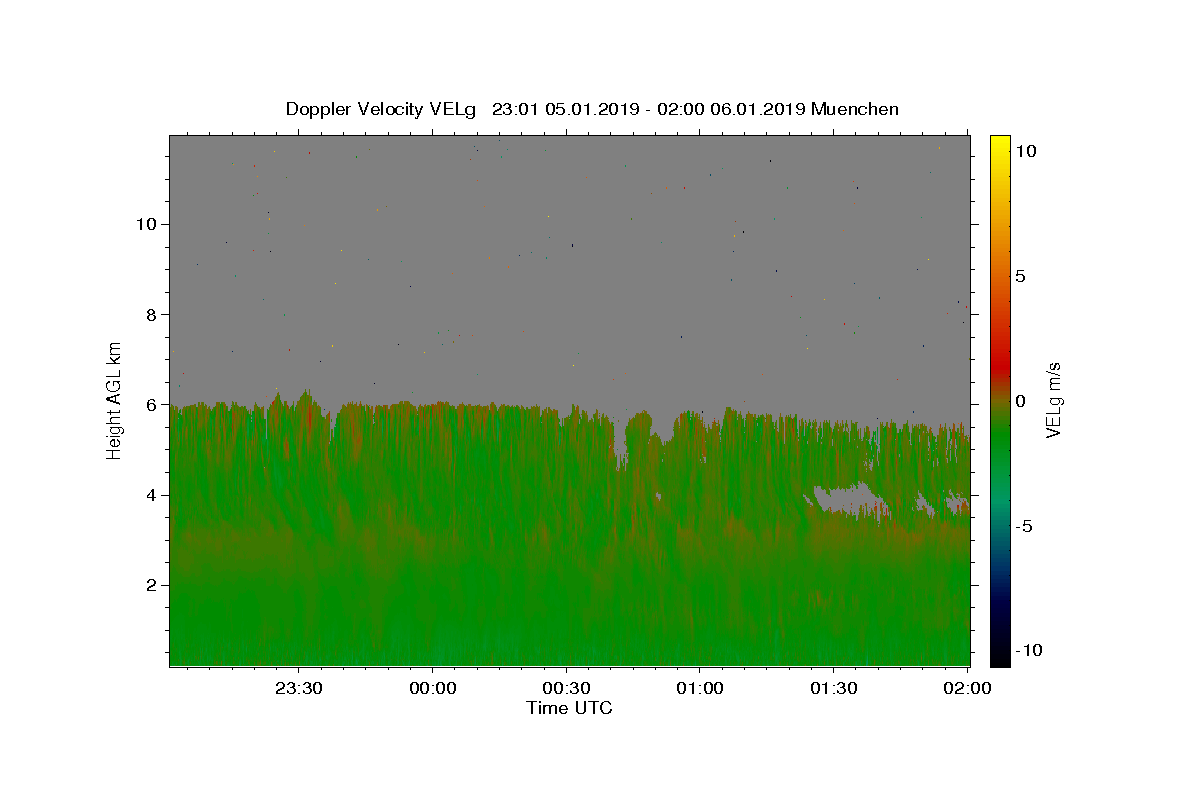Click the colorbar value -5
This screenshot has height=800, width=1200.
(x=1024, y=526)
